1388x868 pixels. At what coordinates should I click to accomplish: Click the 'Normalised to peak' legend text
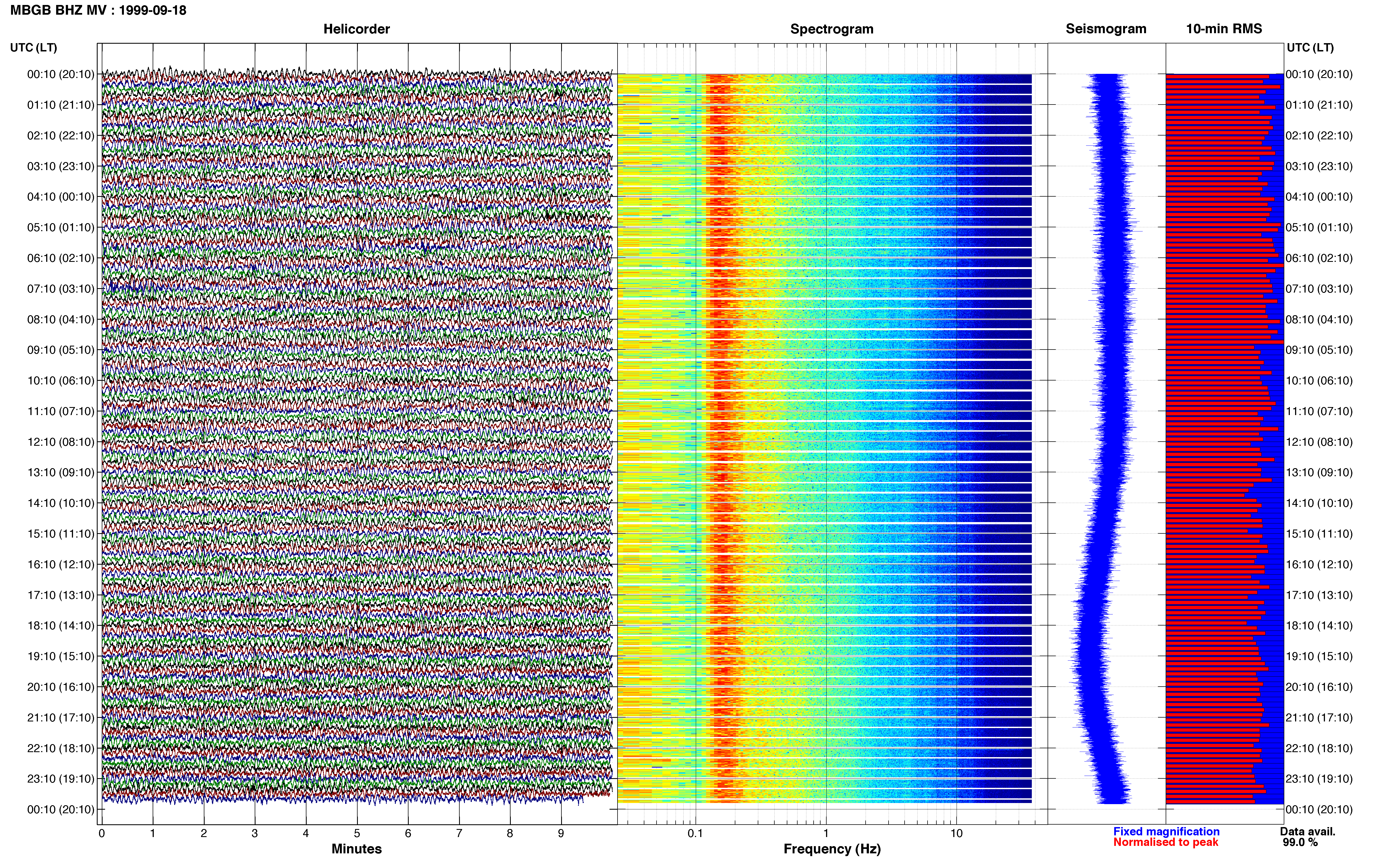click(1166, 842)
